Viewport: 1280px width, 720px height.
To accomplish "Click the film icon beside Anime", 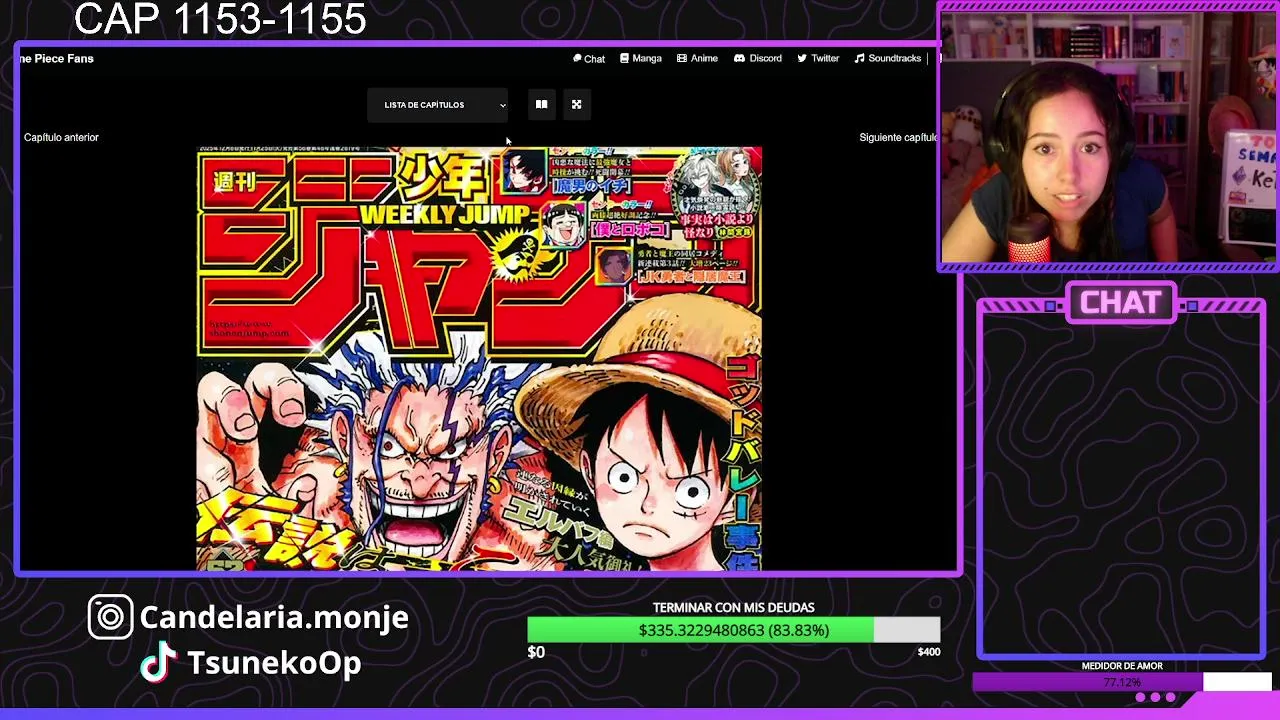I will (682, 59).
